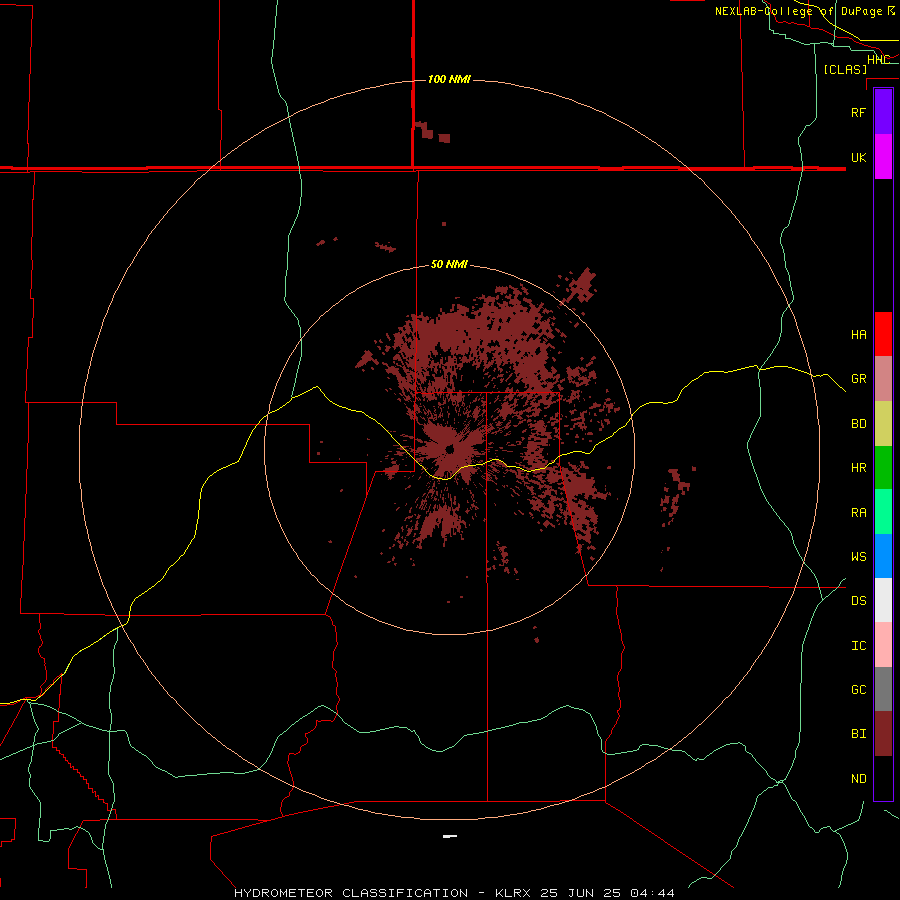
Task: Click the 'HA' legend label
Action: point(858,335)
